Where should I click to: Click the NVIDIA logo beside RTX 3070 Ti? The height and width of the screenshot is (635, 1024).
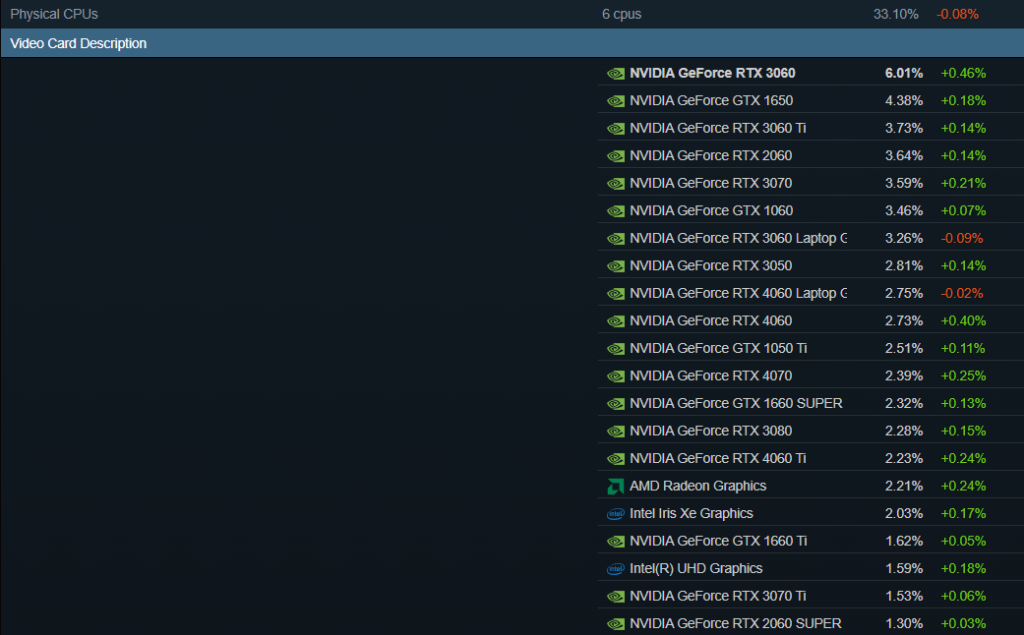[615, 596]
